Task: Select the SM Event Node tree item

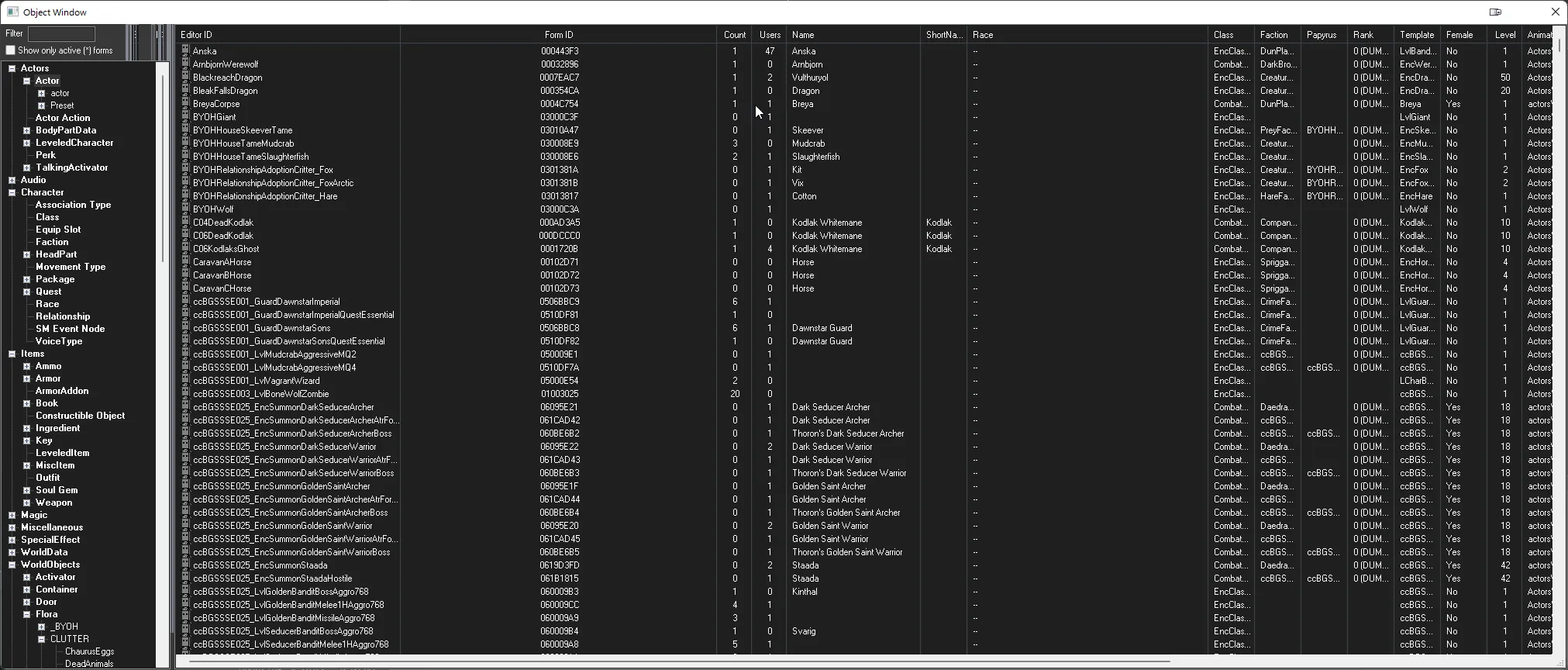Action: click(x=70, y=329)
